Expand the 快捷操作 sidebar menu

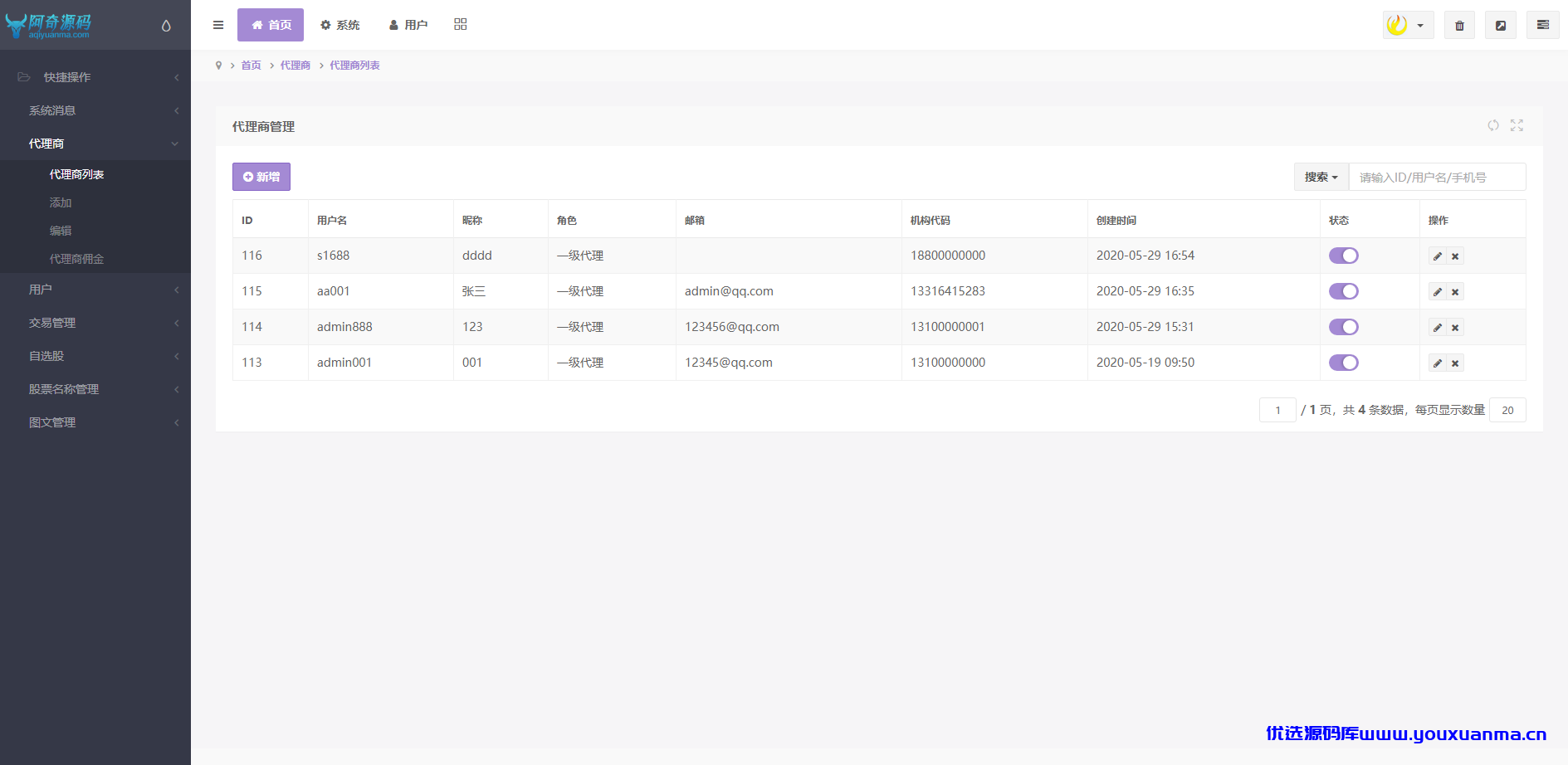pos(95,77)
